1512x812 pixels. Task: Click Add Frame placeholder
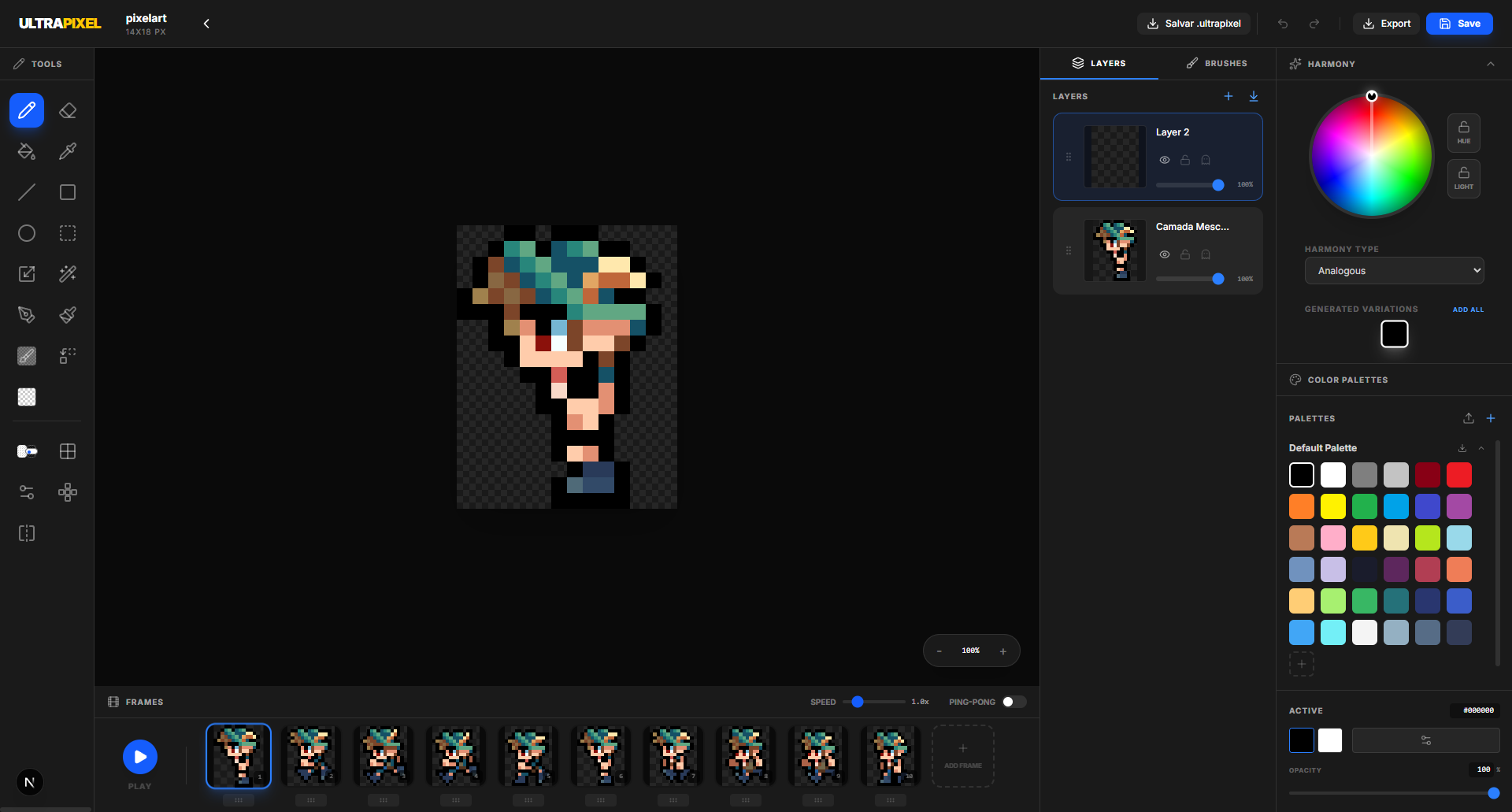[963, 756]
